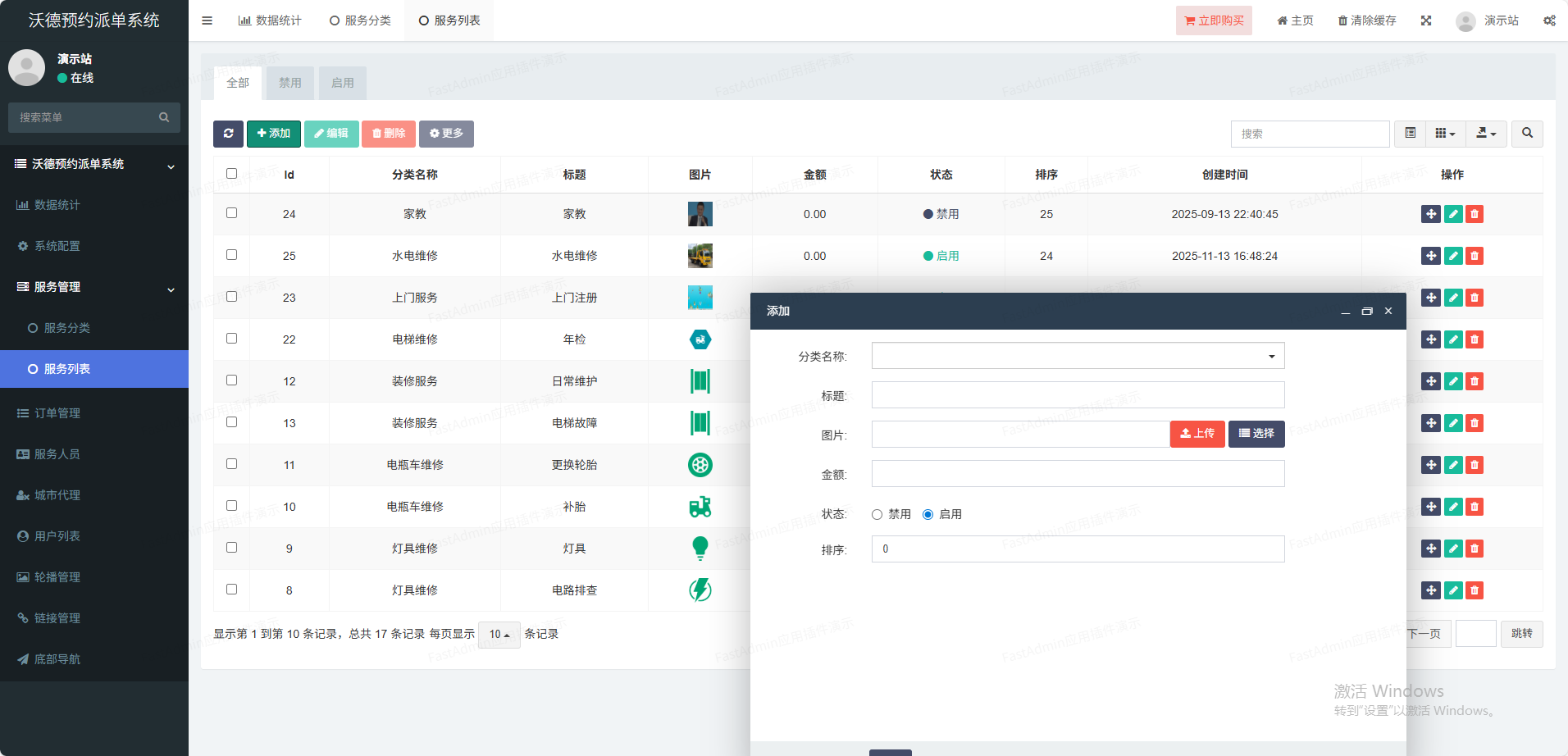The height and width of the screenshot is (756, 1568).
Task: Click the fullscreen icon in top bar
Action: click(x=1426, y=20)
